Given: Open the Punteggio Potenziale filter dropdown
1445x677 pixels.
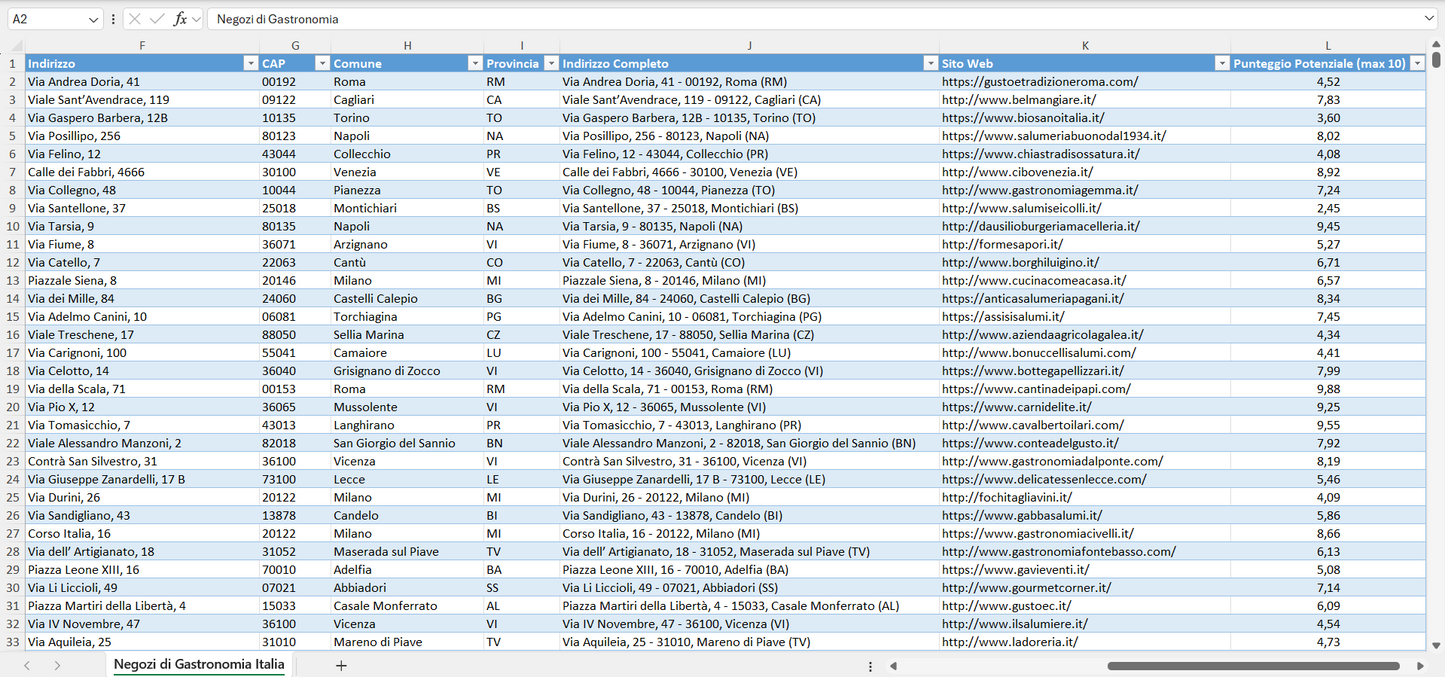Looking at the screenshot, I should (1418, 62).
